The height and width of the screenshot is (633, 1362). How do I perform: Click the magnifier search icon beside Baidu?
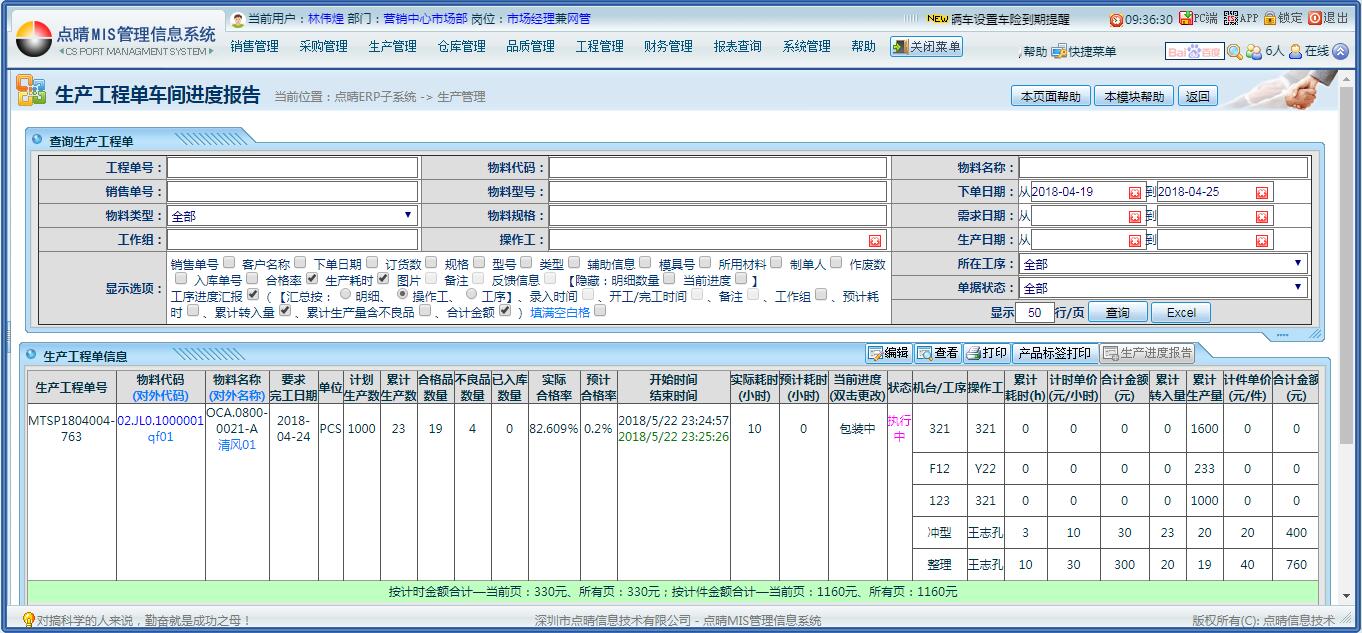pos(1235,52)
